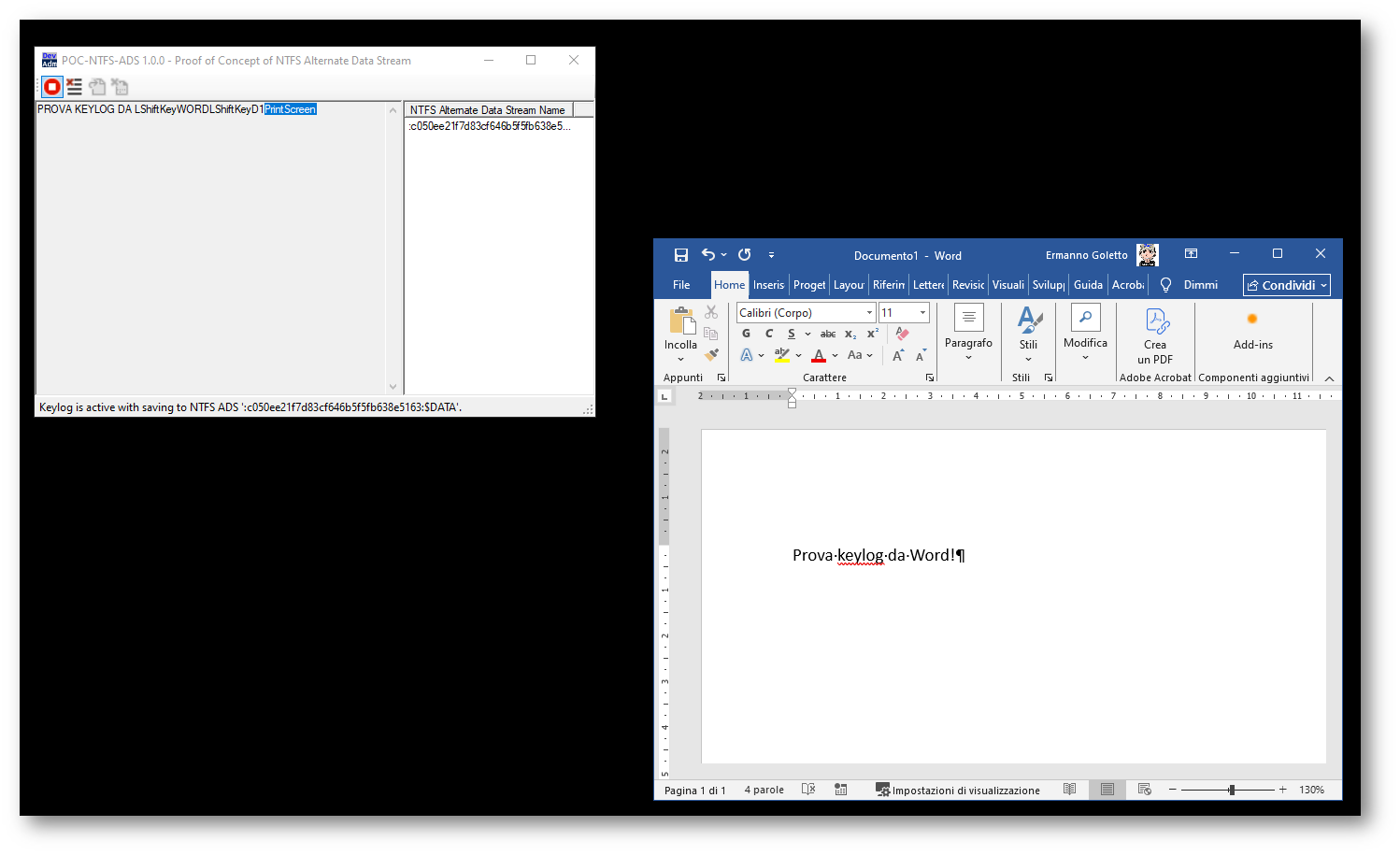Viewport: 1400px width, 855px height.
Task: Decrease font size with smaller A icon
Action: pos(921,355)
